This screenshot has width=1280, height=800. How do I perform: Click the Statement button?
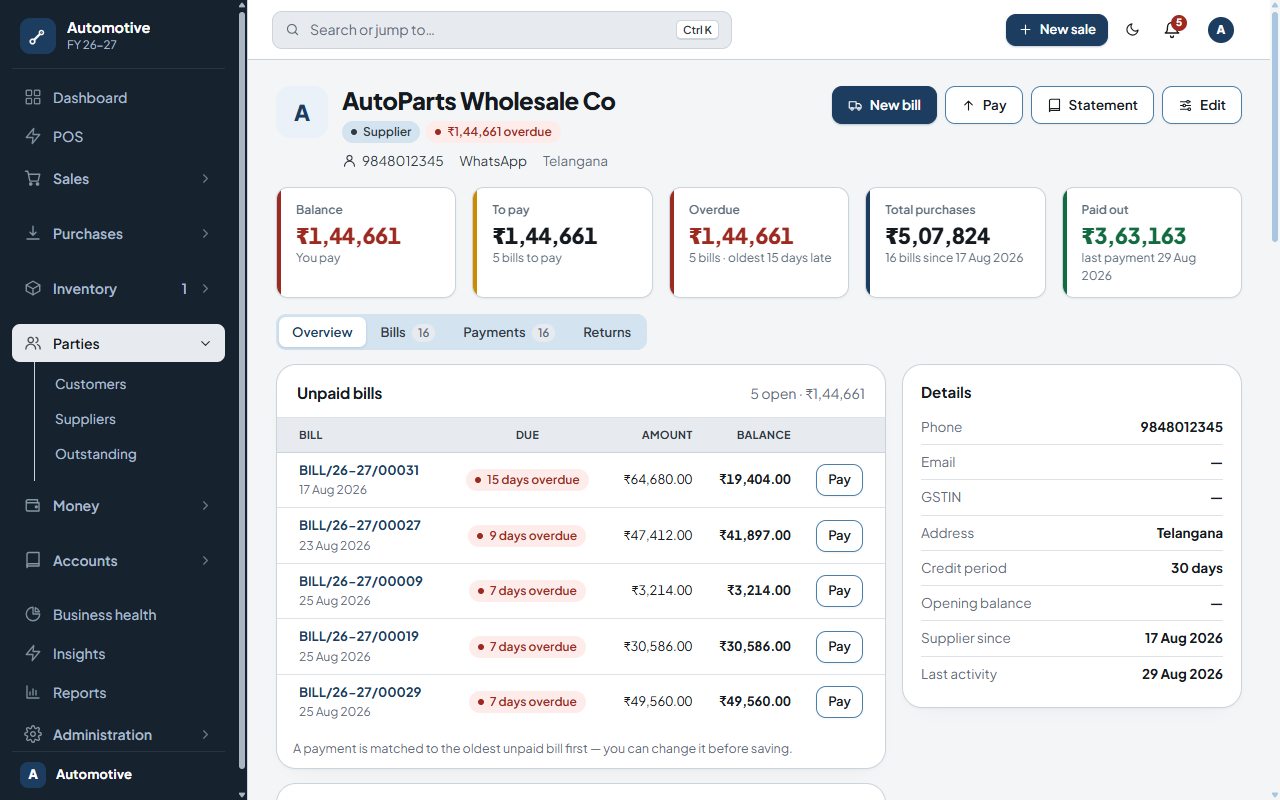1092,105
